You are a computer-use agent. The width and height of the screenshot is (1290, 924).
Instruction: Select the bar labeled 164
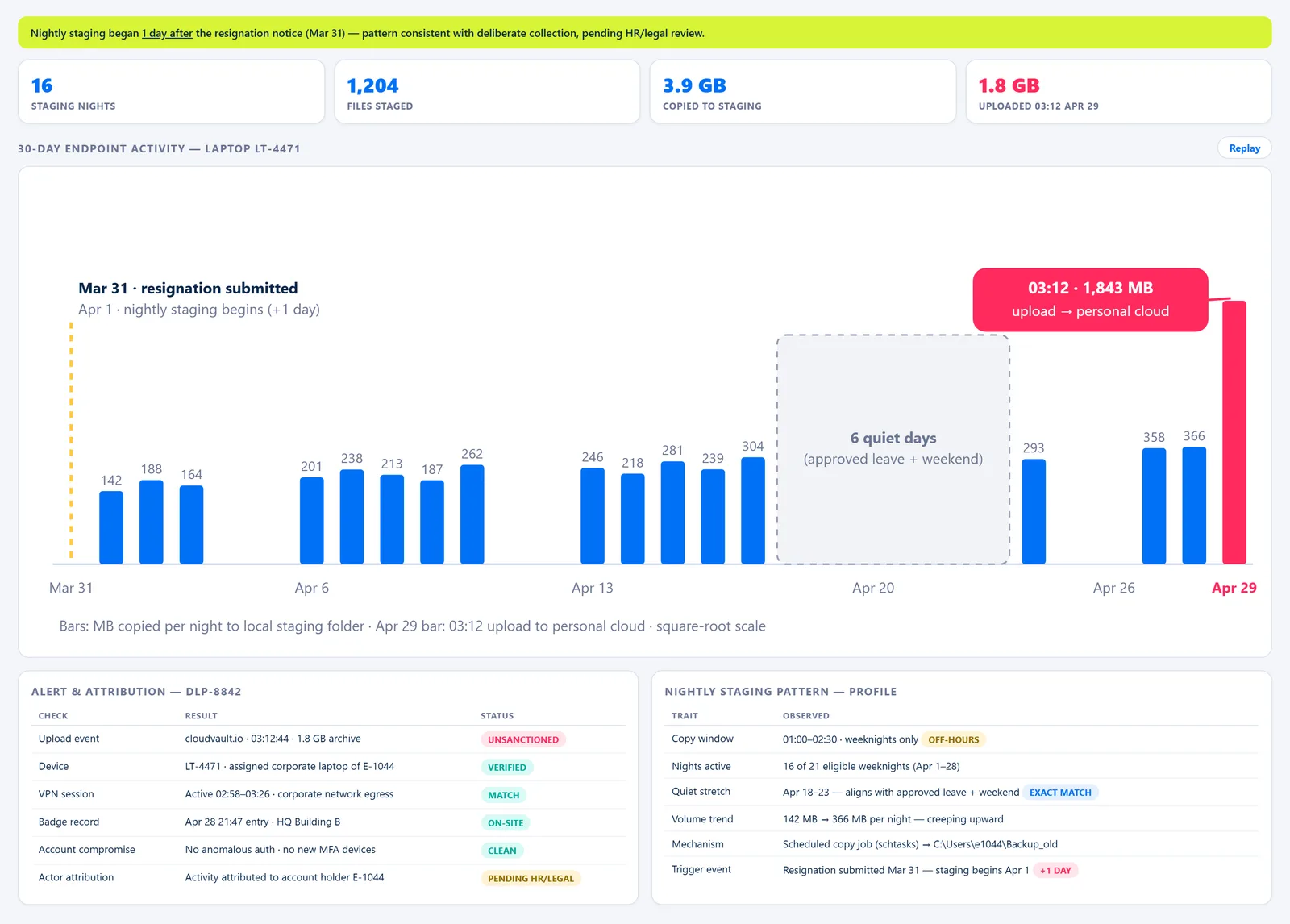(x=191, y=525)
